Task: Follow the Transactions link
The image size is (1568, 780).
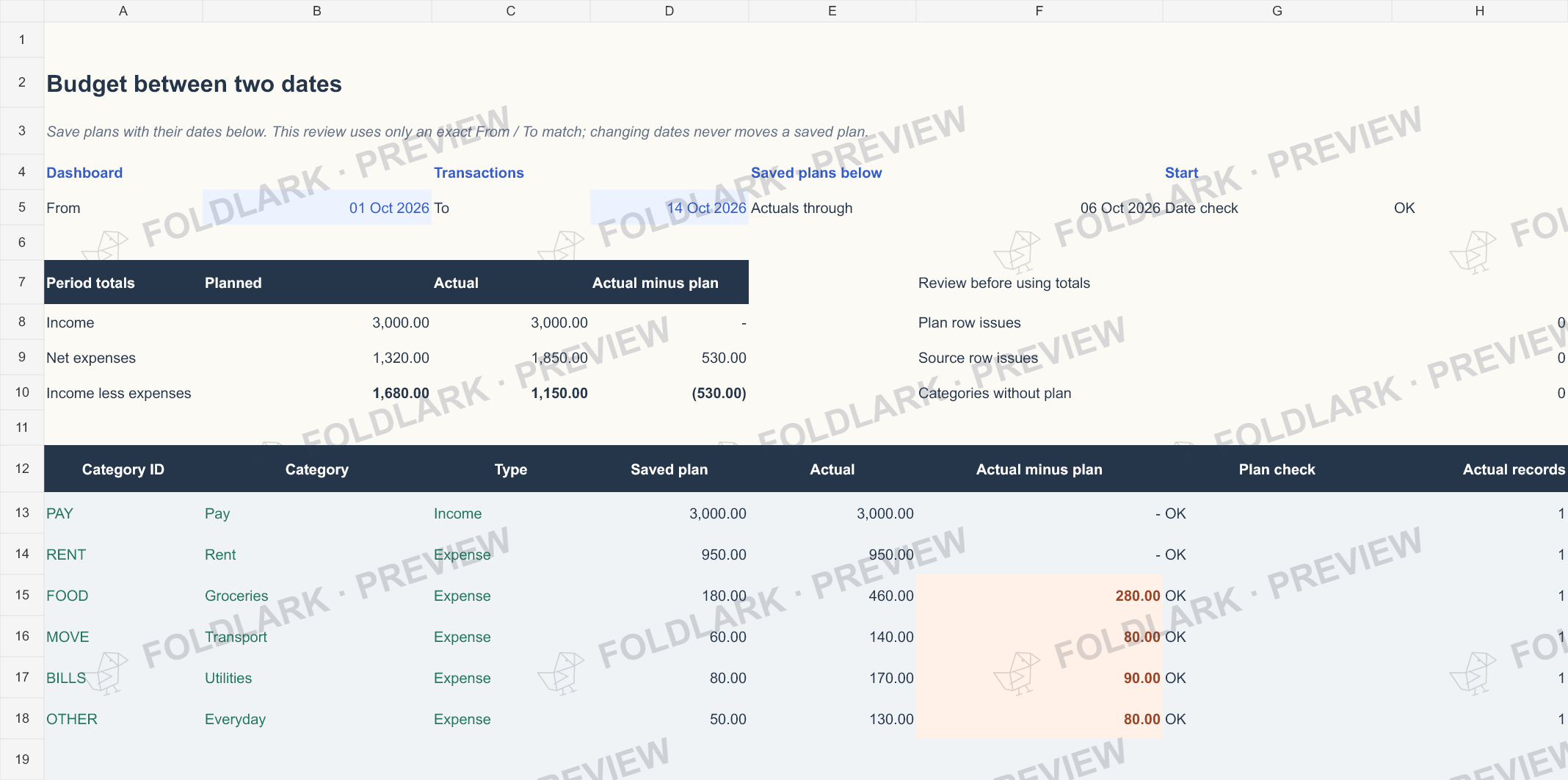Action: tap(479, 173)
